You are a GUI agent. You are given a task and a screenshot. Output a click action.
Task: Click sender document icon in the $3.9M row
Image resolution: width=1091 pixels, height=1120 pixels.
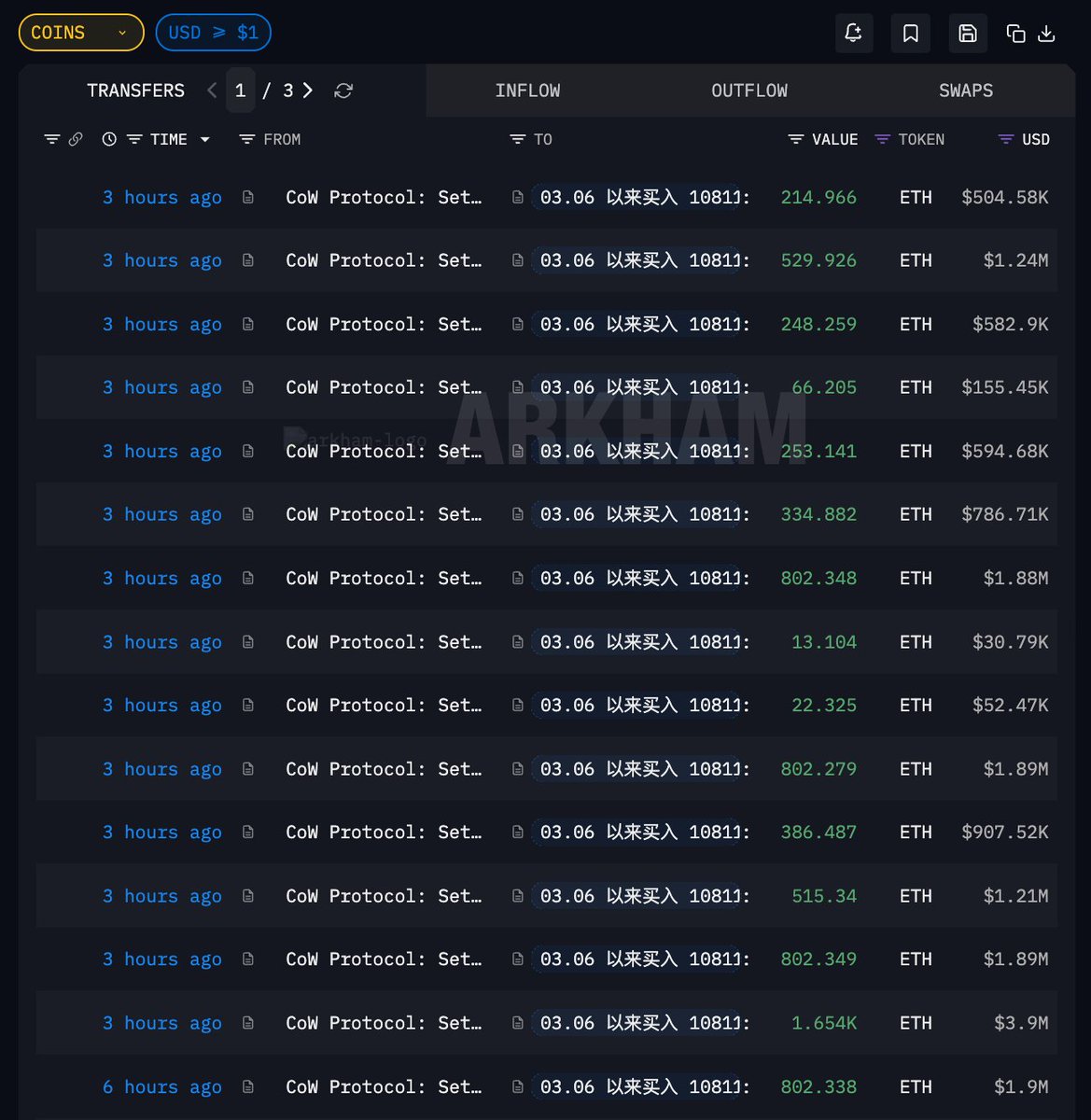(248, 1023)
